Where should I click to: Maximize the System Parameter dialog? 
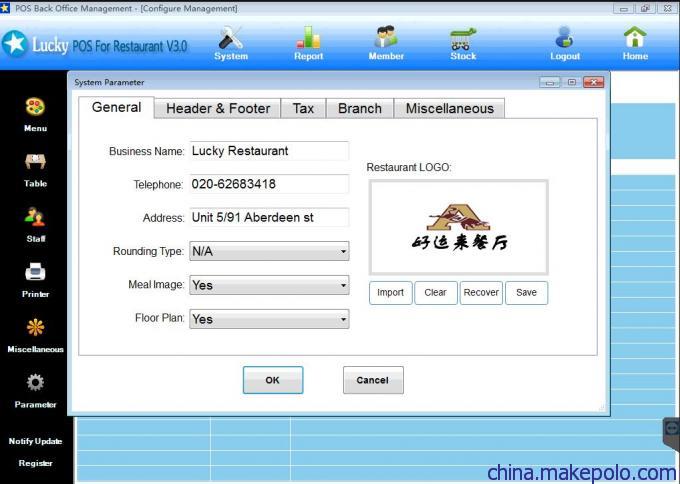point(572,82)
